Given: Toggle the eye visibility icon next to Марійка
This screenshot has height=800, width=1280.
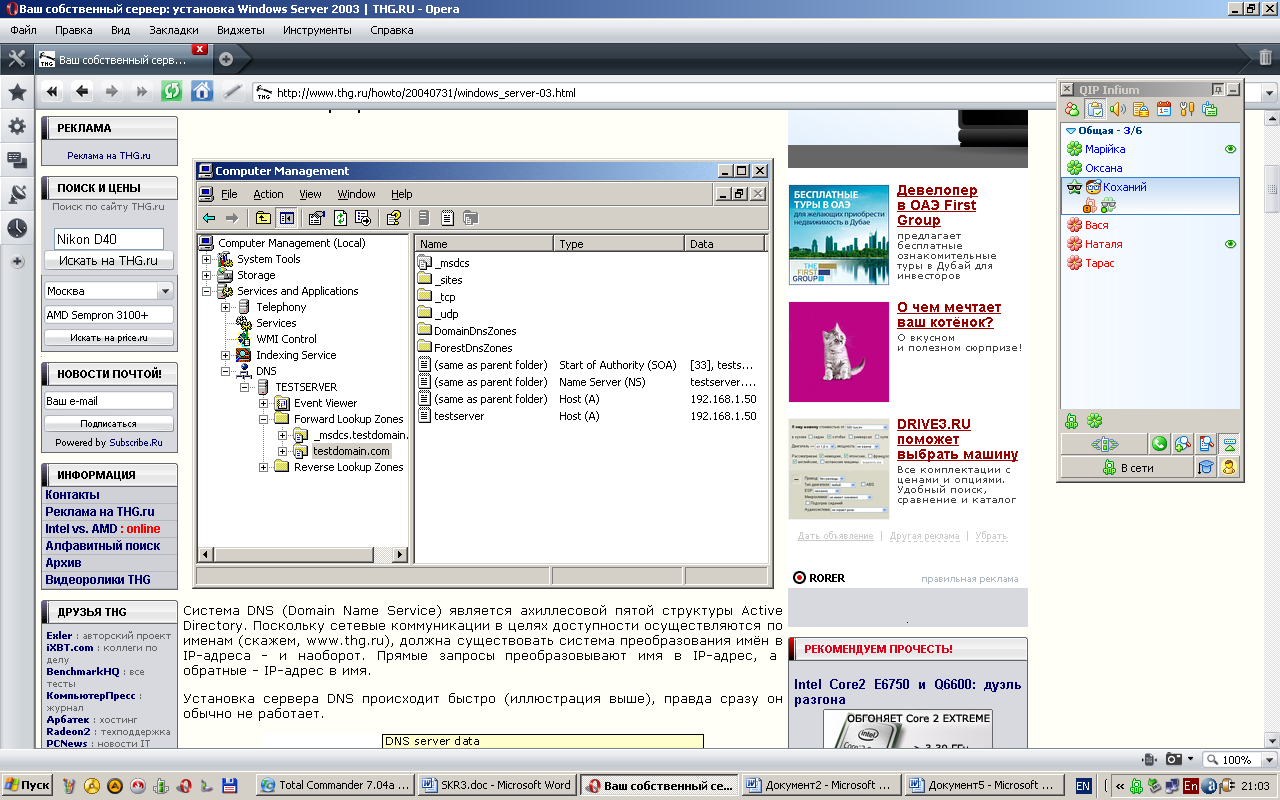Looking at the screenshot, I should pyautogui.click(x=1230, y=149).
